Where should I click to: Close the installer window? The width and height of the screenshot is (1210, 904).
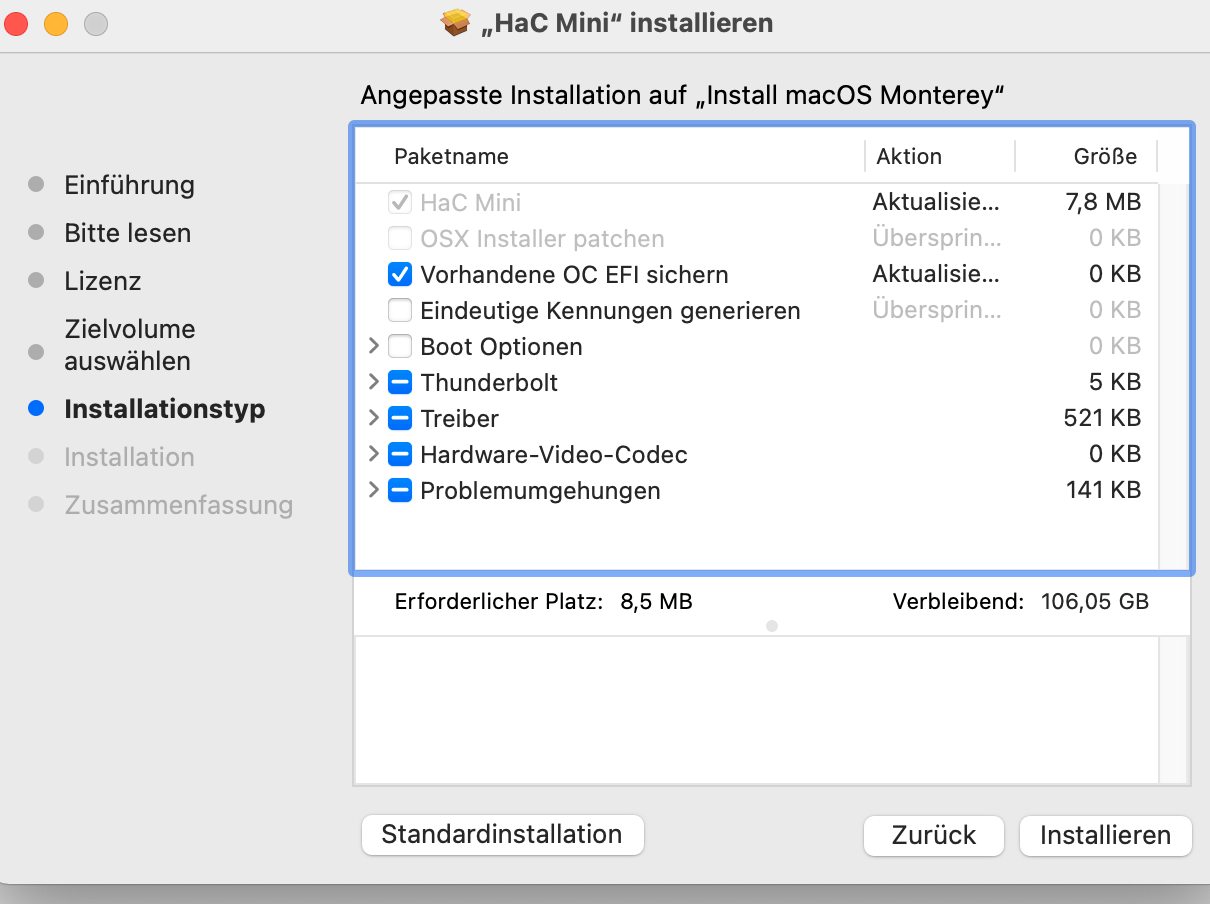click(16, 22)
